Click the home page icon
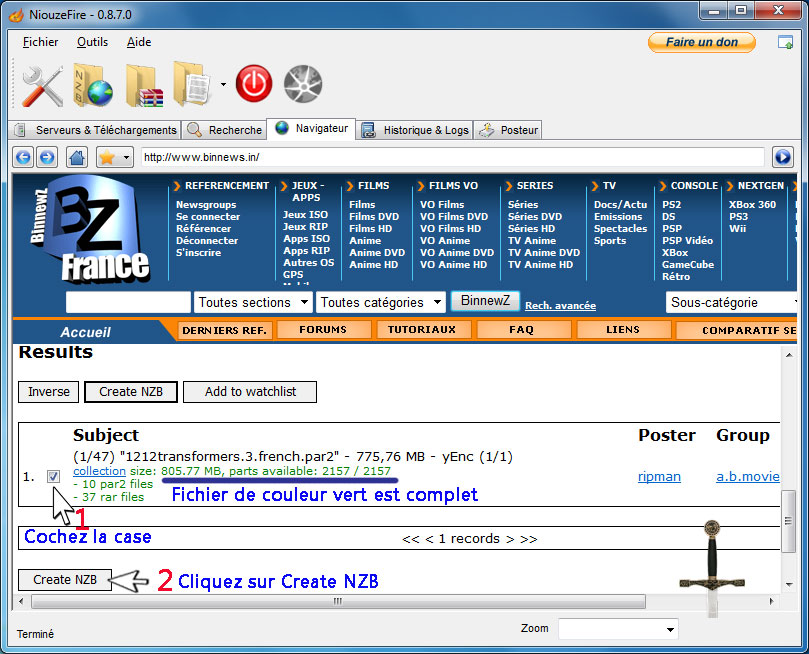Screen dimensions: 809x654 pos(77,157)
